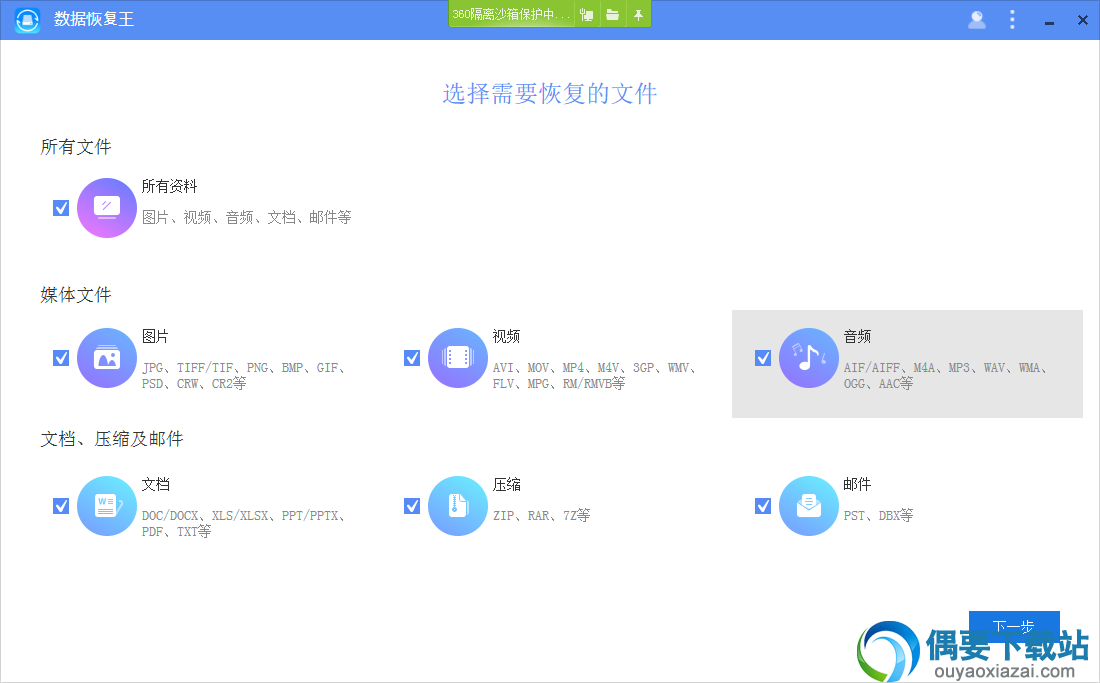Click the 视频 film strip icon

(x=457, y=358)
